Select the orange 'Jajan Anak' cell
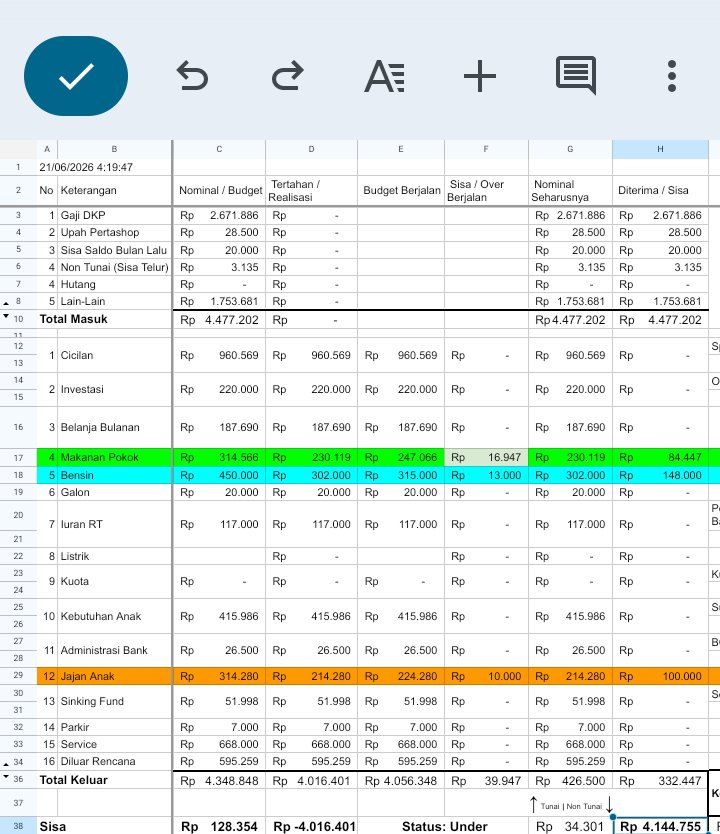 tap(114, 676)
